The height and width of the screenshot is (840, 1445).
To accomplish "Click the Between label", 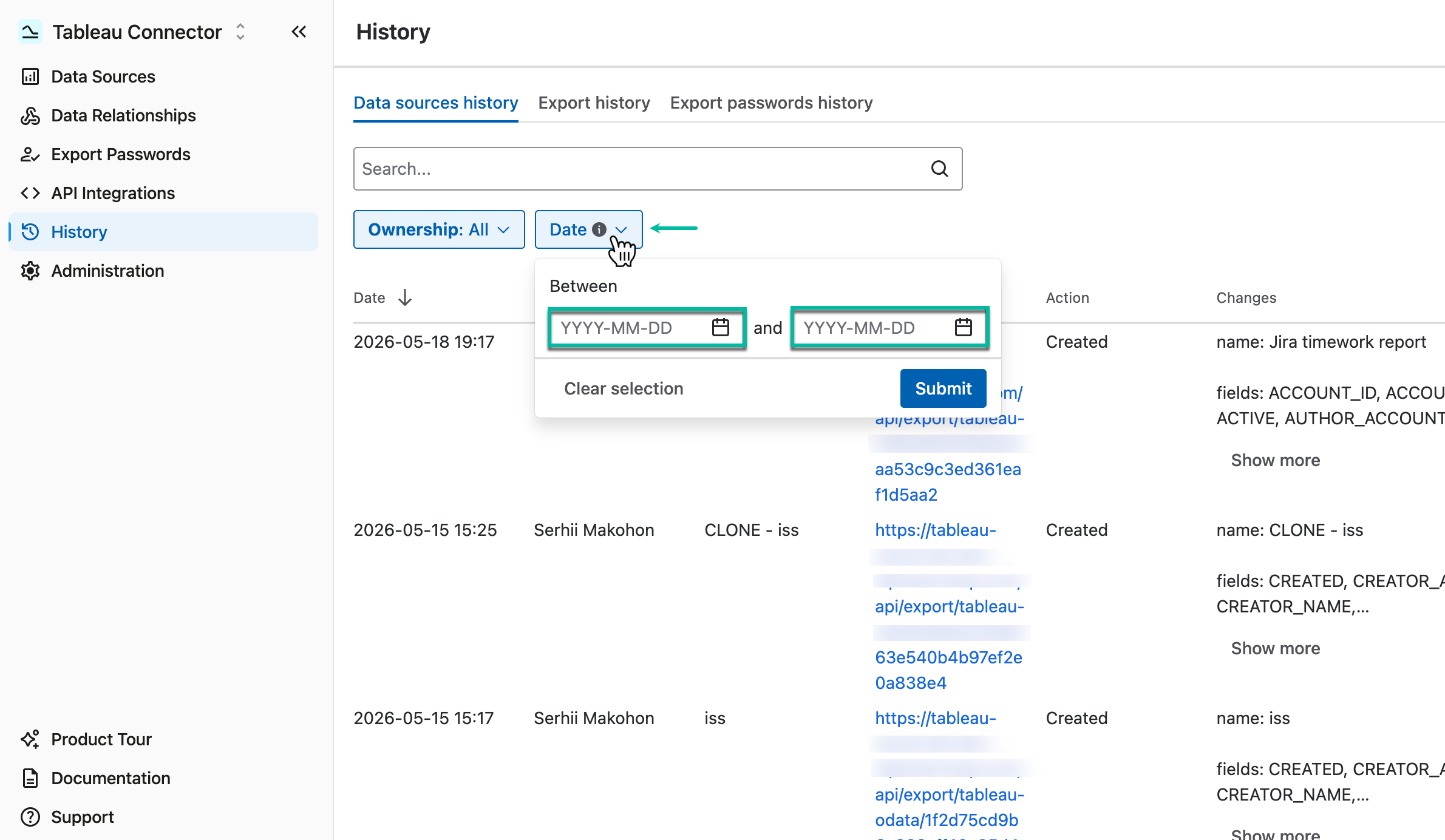I will tap(583, 286).
